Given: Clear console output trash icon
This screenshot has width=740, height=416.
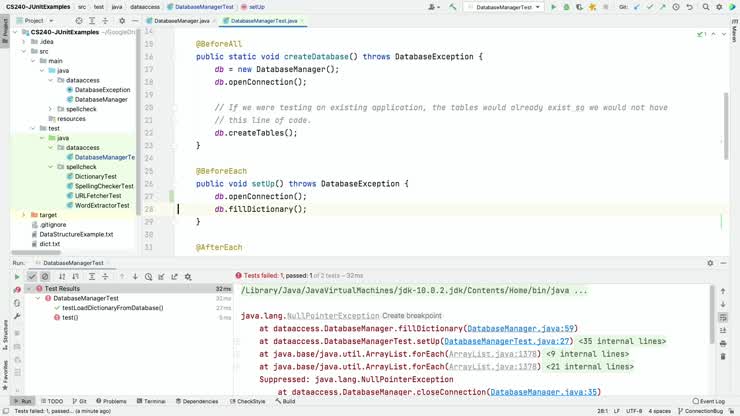Looking at the screenshot, I should [x=723, y=357].
